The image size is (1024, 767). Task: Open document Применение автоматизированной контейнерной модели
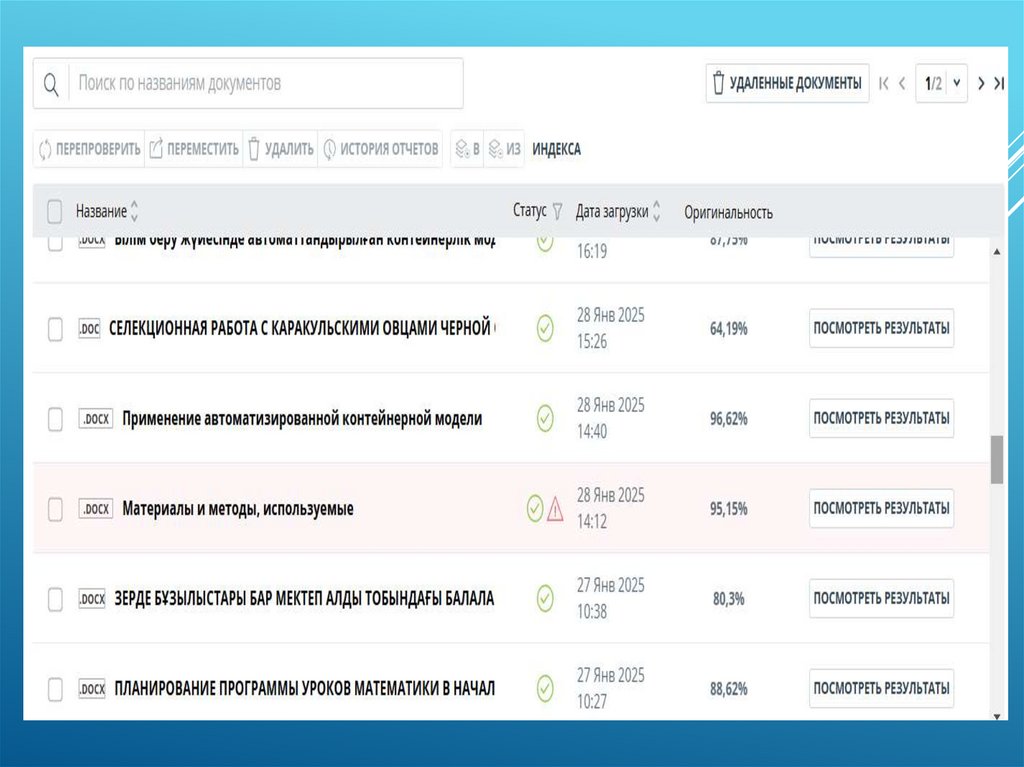click(302, 419)
